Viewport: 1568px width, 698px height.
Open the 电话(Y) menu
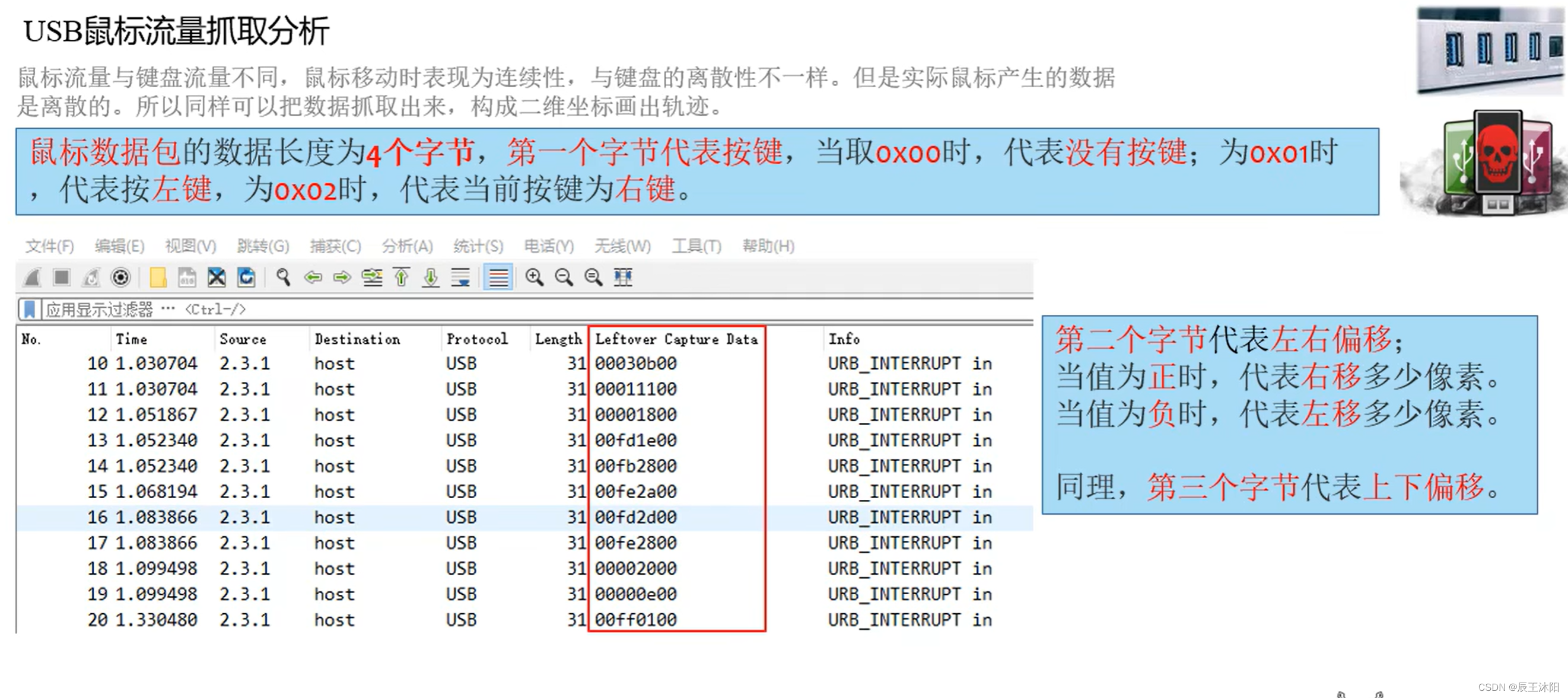(549, 247)
